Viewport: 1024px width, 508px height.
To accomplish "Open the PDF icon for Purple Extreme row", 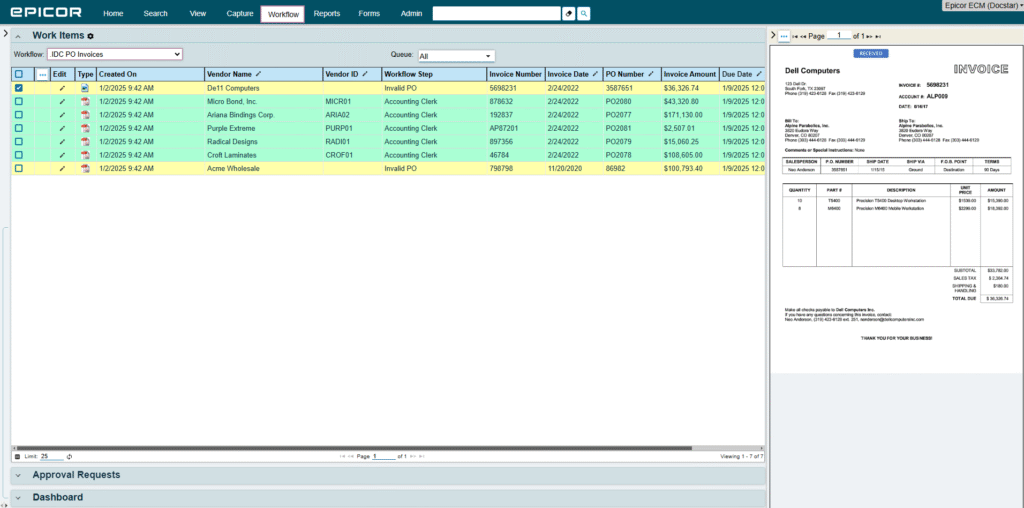I will 85,128.
